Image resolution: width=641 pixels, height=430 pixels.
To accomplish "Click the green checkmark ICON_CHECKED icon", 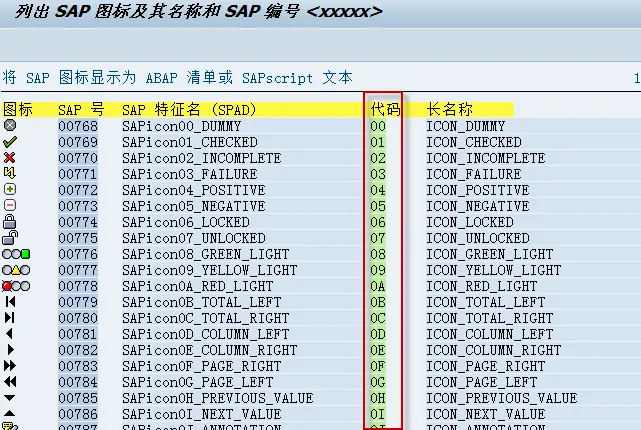I will click(10, 142).
